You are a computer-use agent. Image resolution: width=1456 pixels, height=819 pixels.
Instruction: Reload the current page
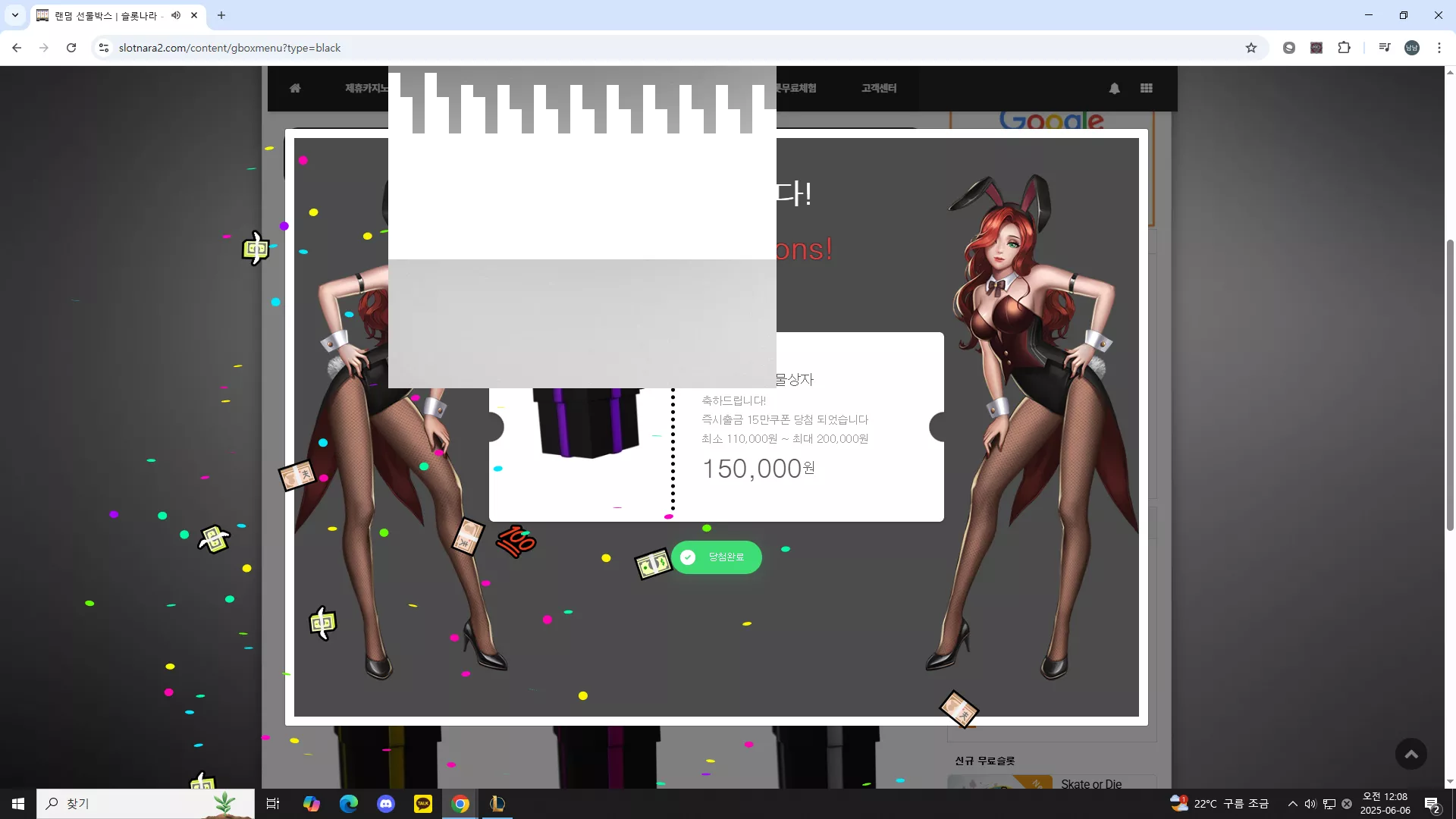[71, 48]
